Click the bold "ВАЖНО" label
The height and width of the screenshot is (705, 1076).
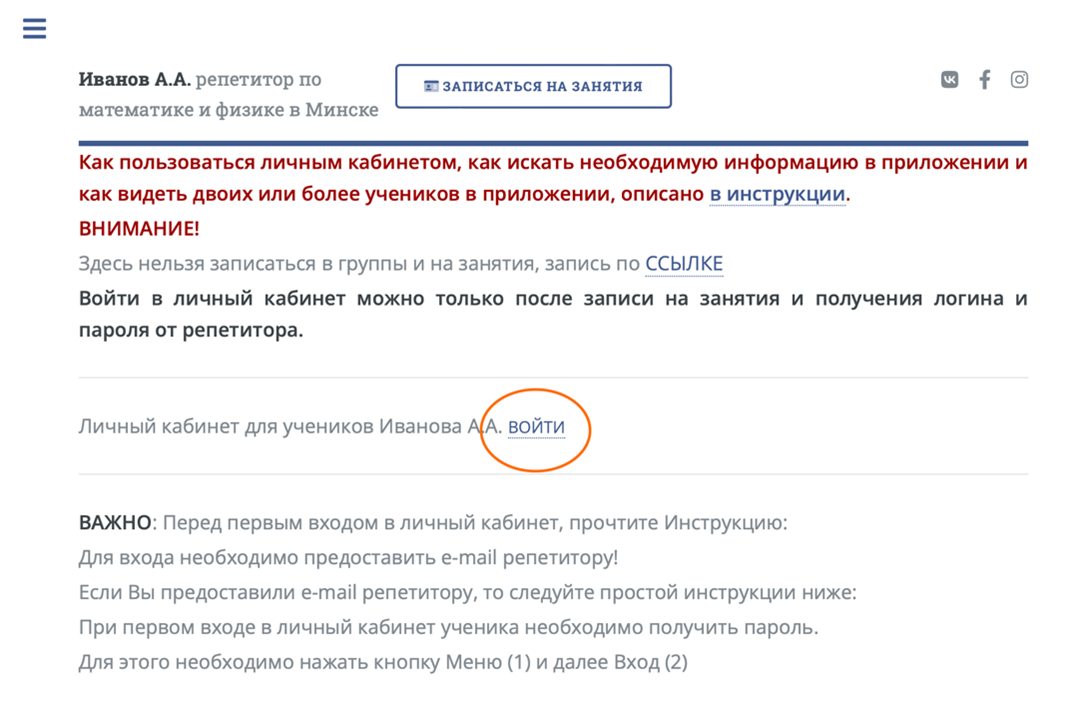pos(115,523)
